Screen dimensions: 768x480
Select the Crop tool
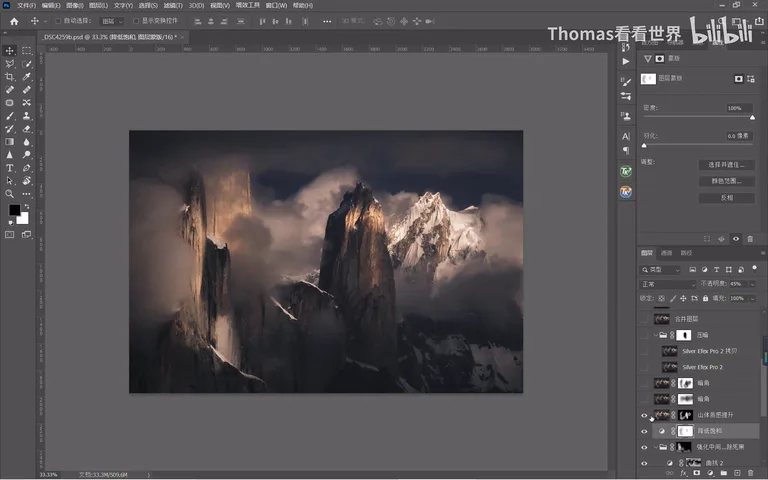pyautogui.click(x=9, y=76)
